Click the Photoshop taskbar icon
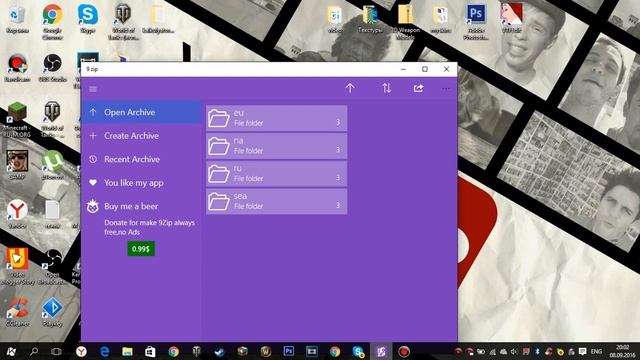Viewport: 640px width, 360px height. [x=289, y=351]
